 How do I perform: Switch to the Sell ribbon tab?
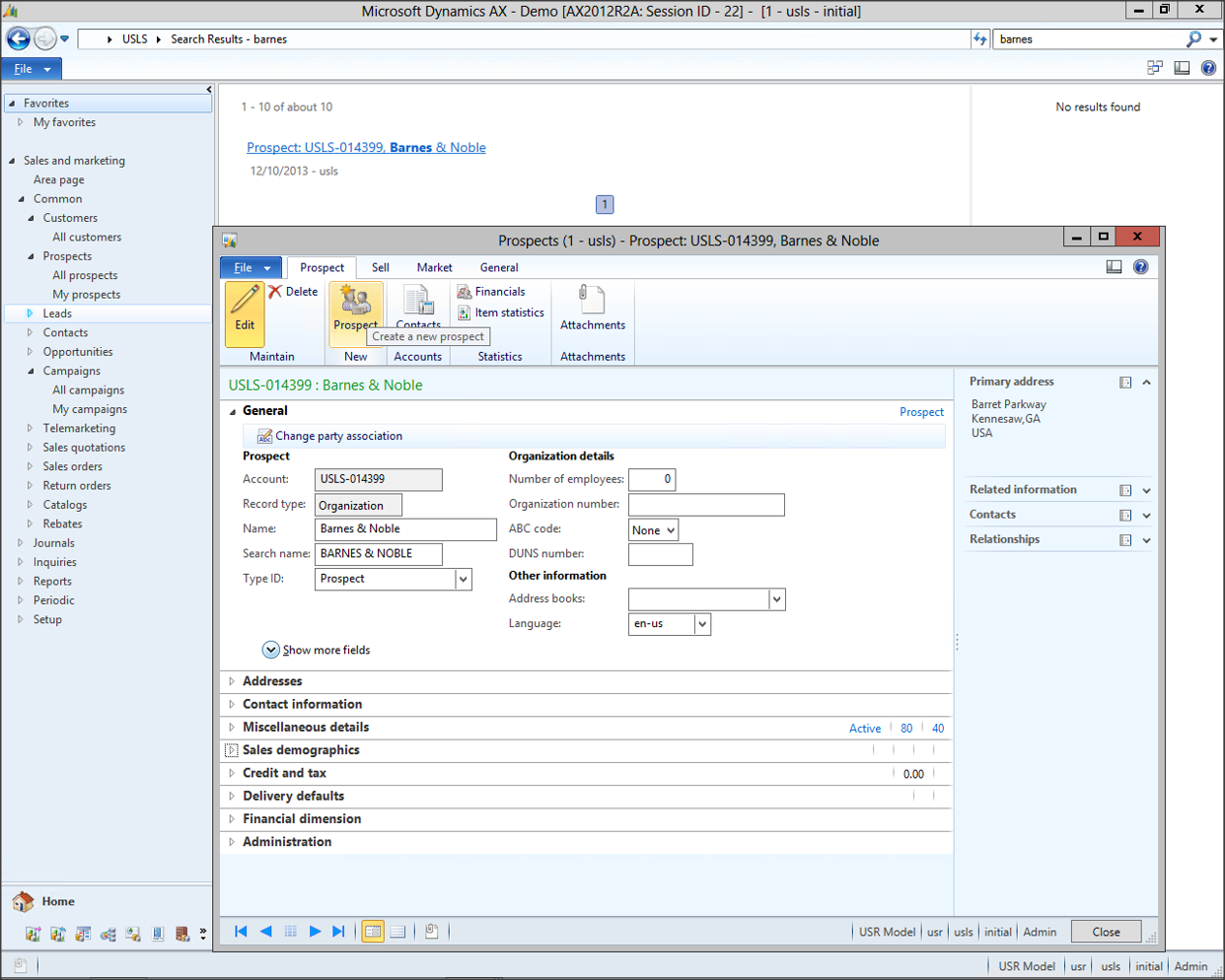(x=380, y=268)
